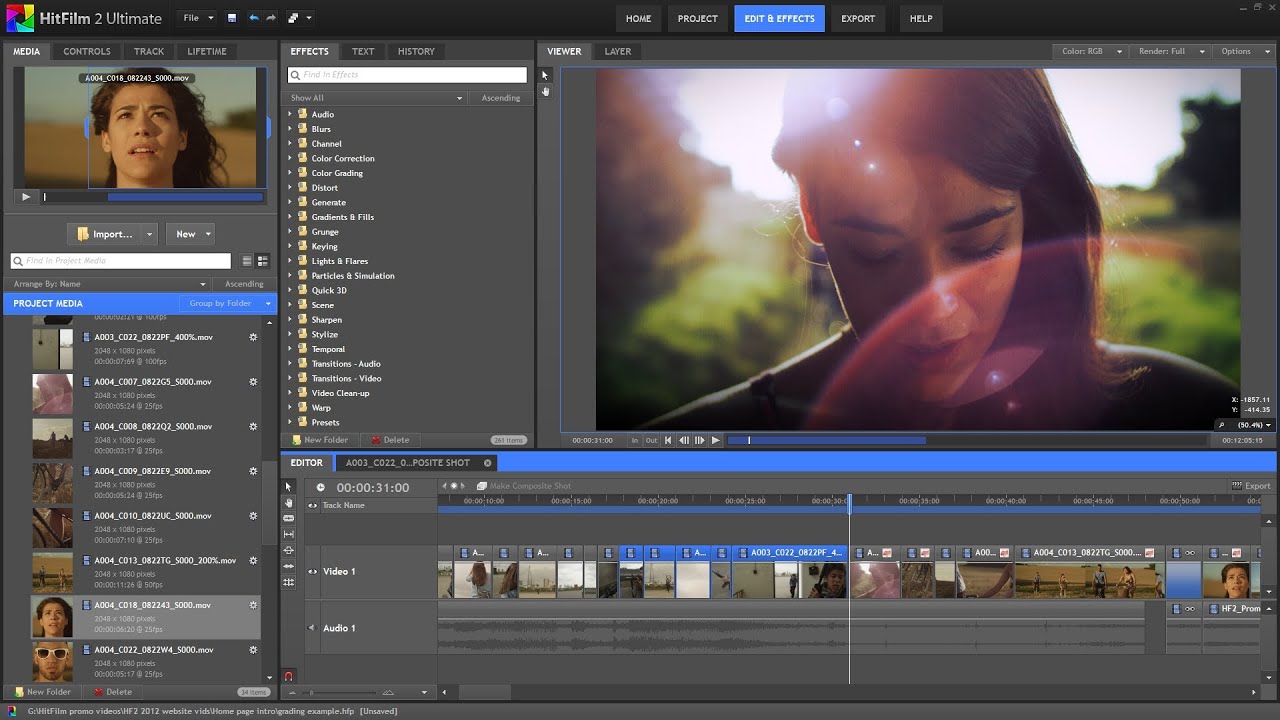
Task: Step back one frame in viewer
Action: (684, 440)
